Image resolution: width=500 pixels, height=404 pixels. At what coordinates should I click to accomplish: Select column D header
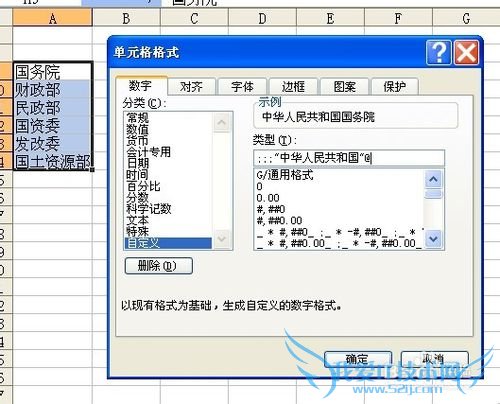(262, 18)
